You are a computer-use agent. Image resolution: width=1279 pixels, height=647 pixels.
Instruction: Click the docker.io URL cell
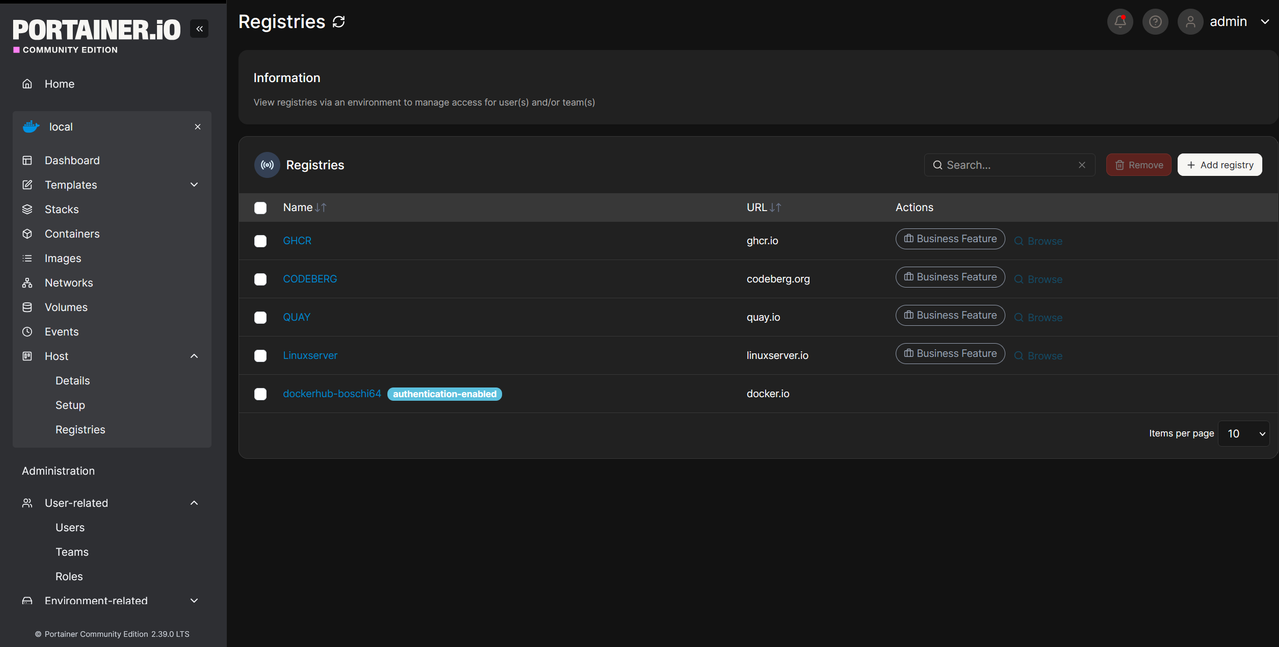(x=768, y=394)
